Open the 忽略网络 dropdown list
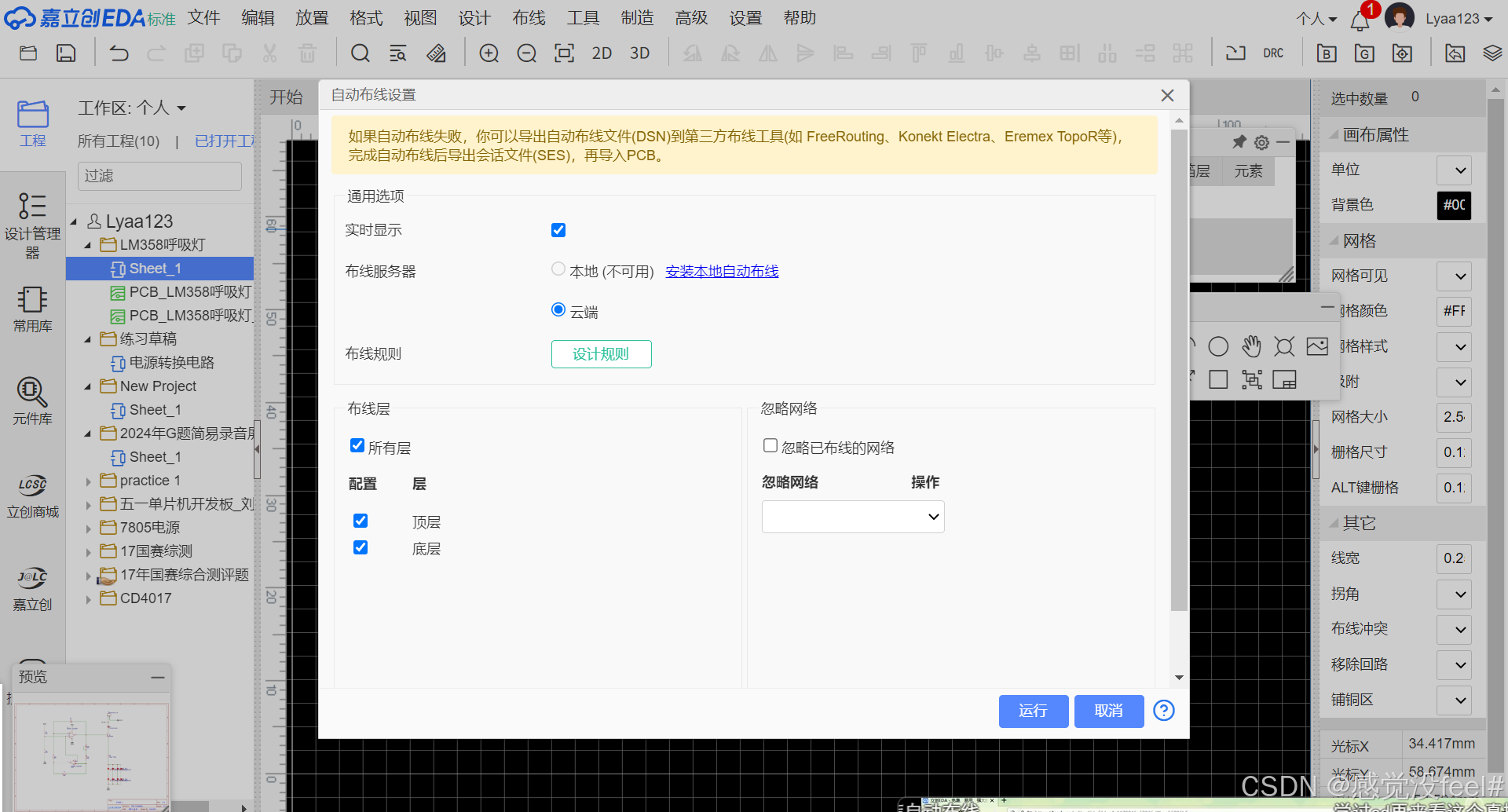 [853, 517]
